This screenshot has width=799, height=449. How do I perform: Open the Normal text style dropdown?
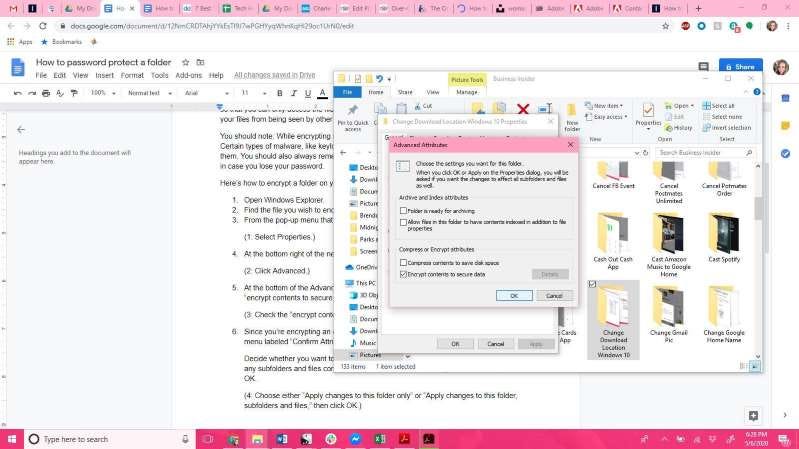click(x=150, y=93)
